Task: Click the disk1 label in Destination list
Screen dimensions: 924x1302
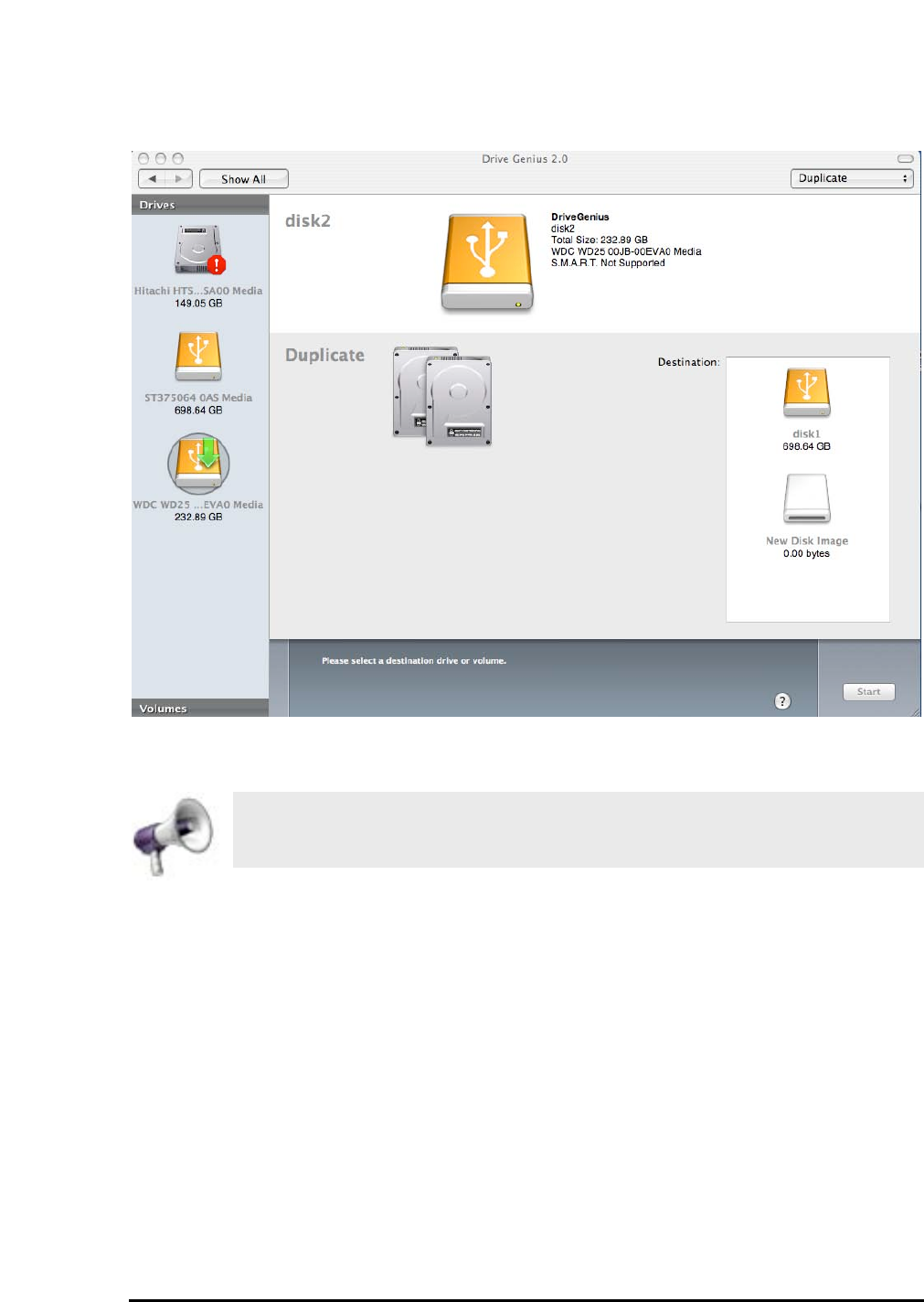Action: (806, 434)
